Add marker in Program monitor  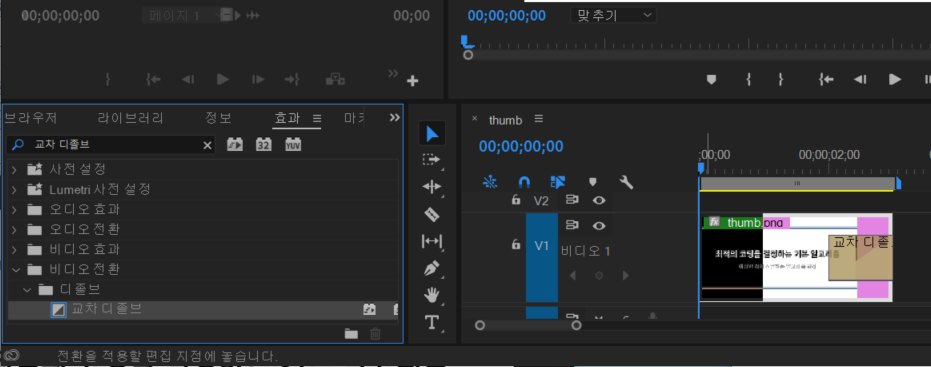(x=711, y=79)
